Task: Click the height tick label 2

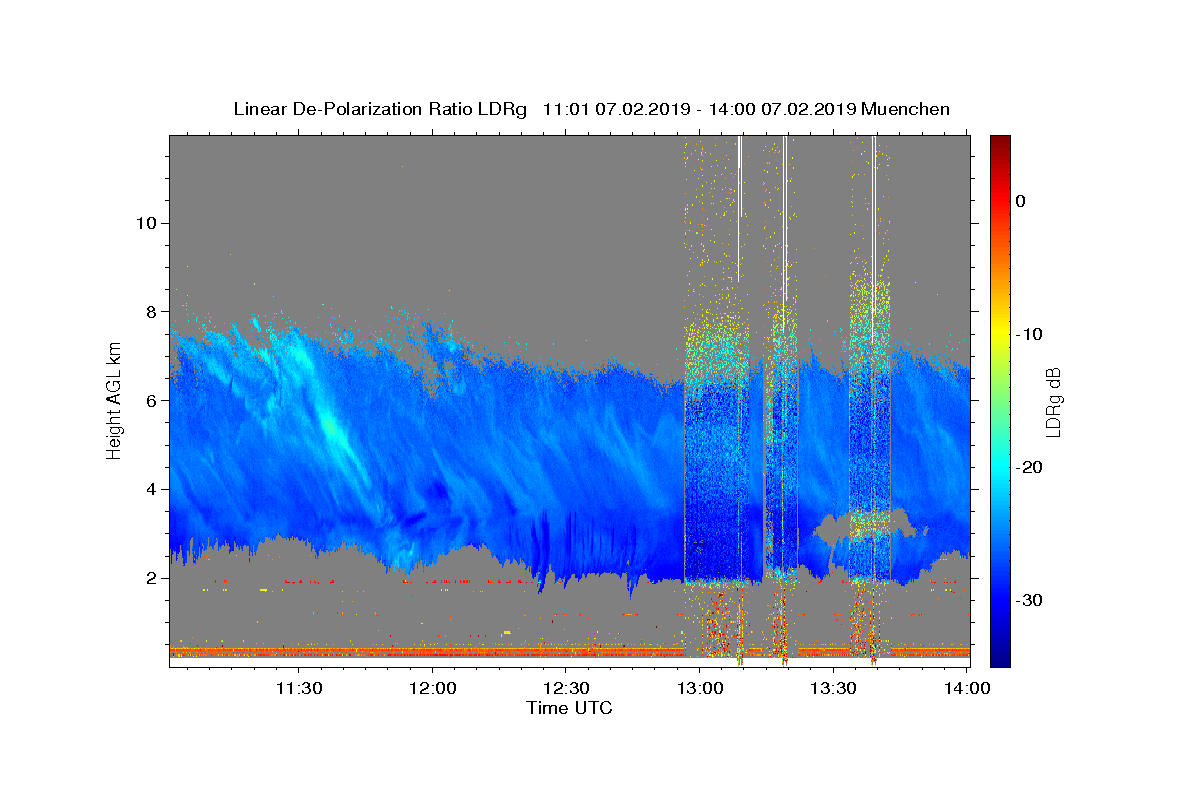Action: point(154,578)
